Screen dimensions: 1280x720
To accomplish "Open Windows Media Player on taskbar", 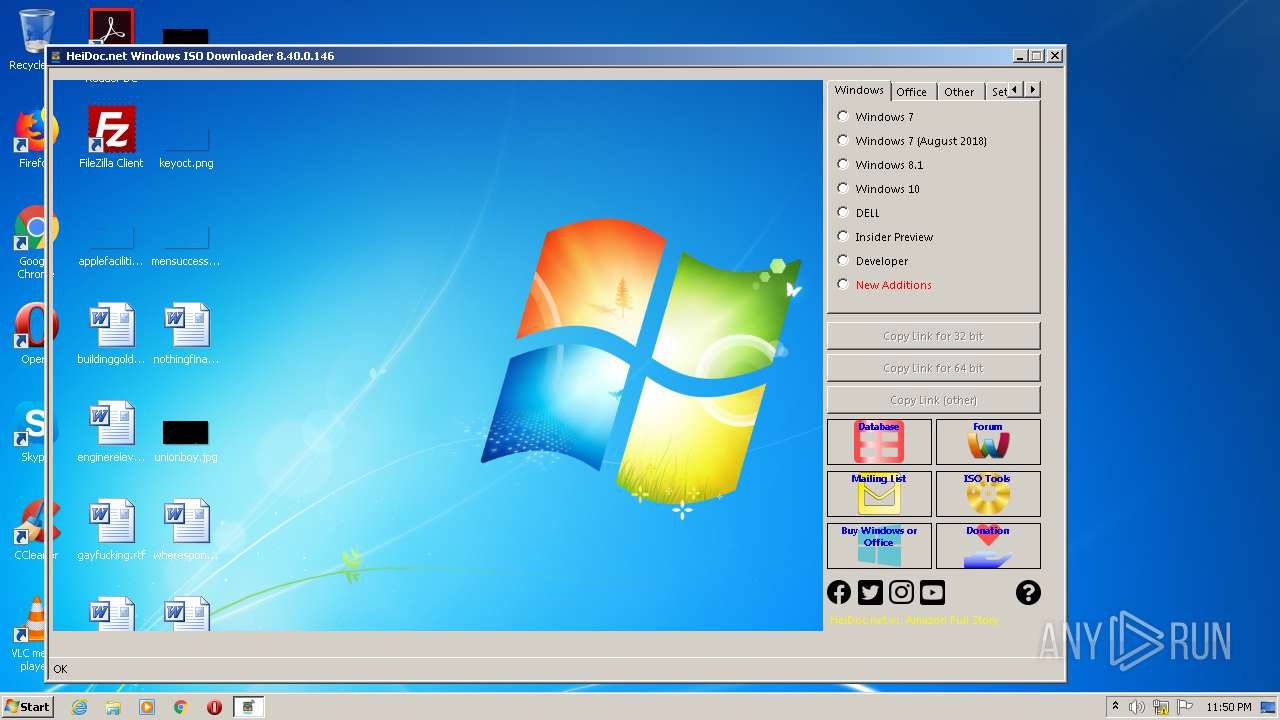I will (x=147, y=707).
